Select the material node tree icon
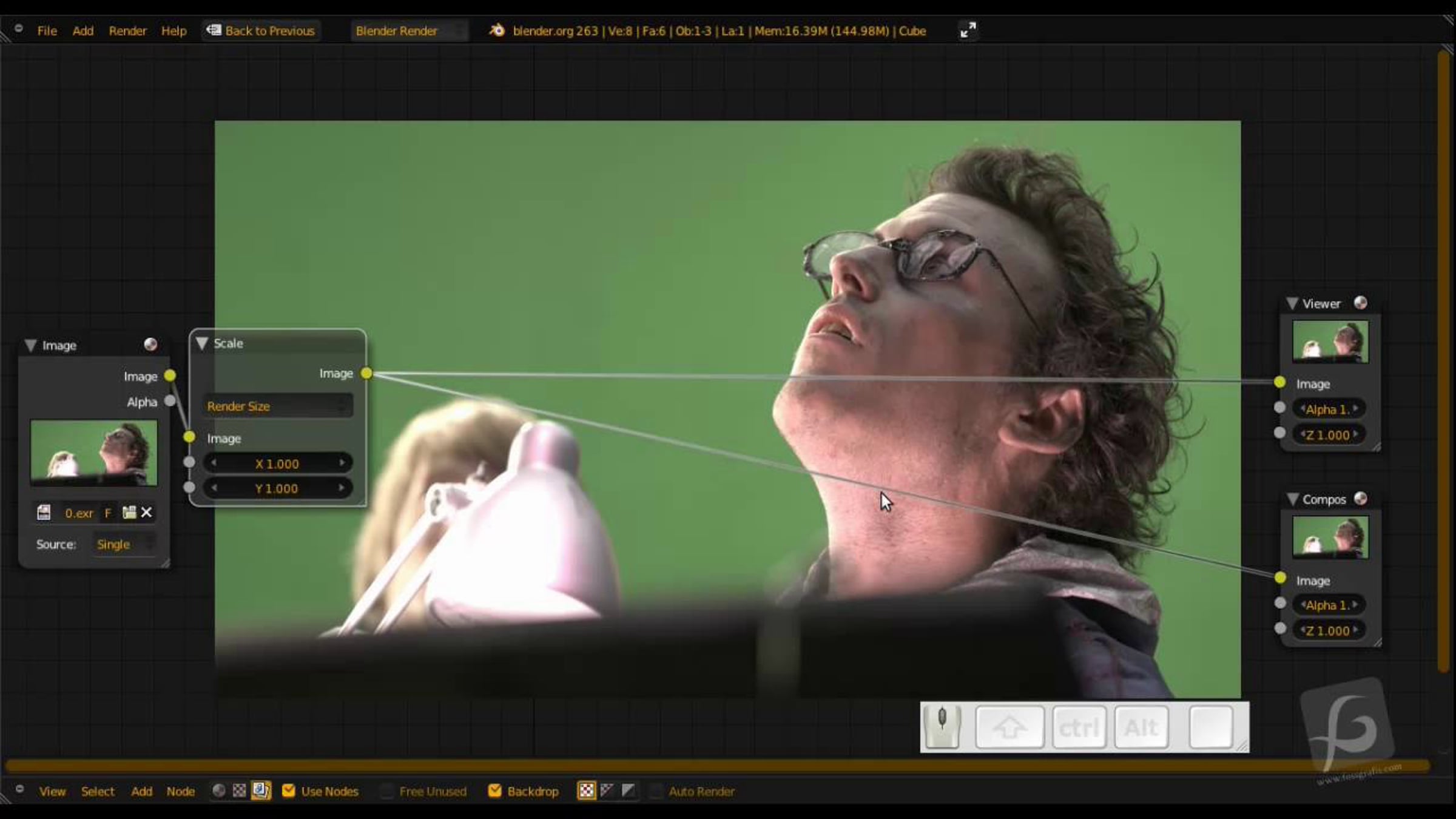 click(219, 790)
